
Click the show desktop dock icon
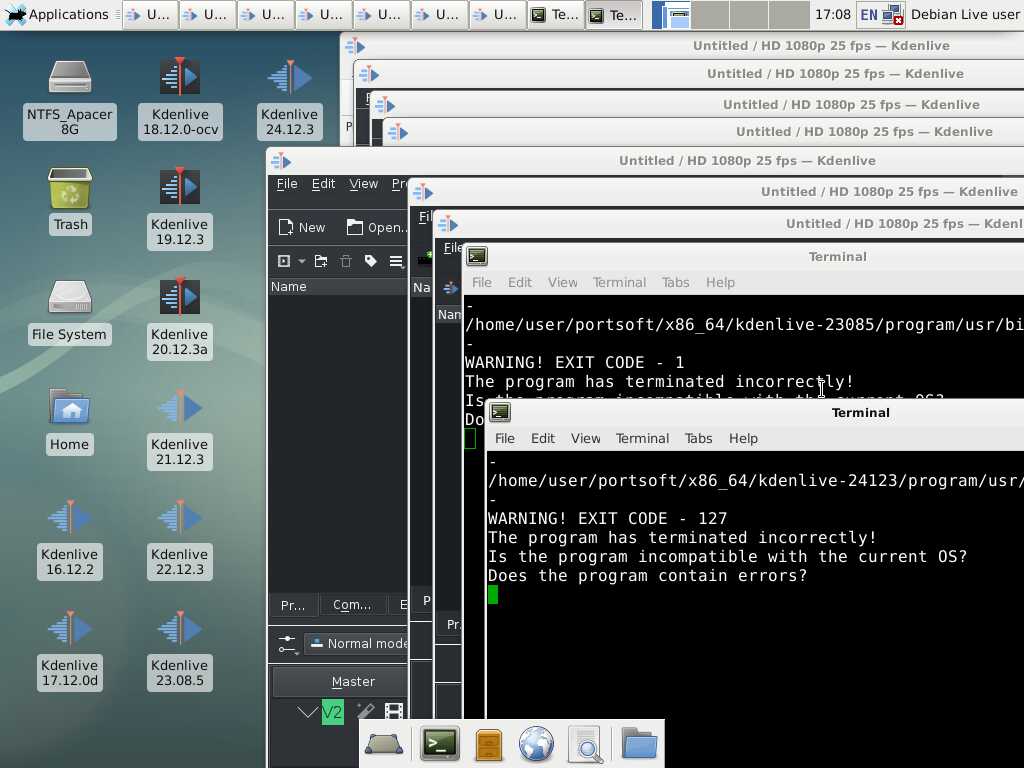click(384, 744)
